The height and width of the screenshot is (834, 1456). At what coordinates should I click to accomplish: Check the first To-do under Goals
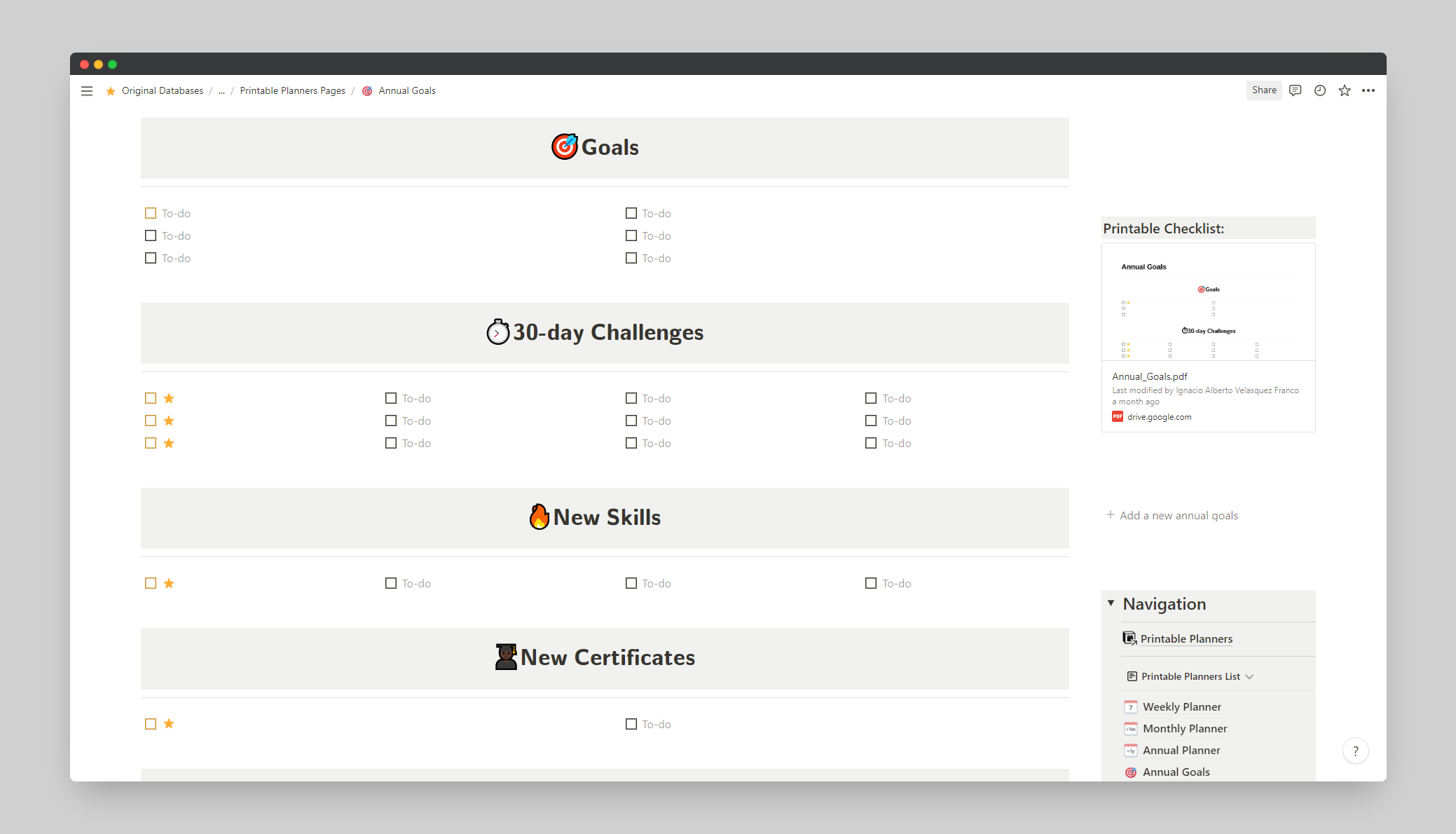click(x=151, y=213)
